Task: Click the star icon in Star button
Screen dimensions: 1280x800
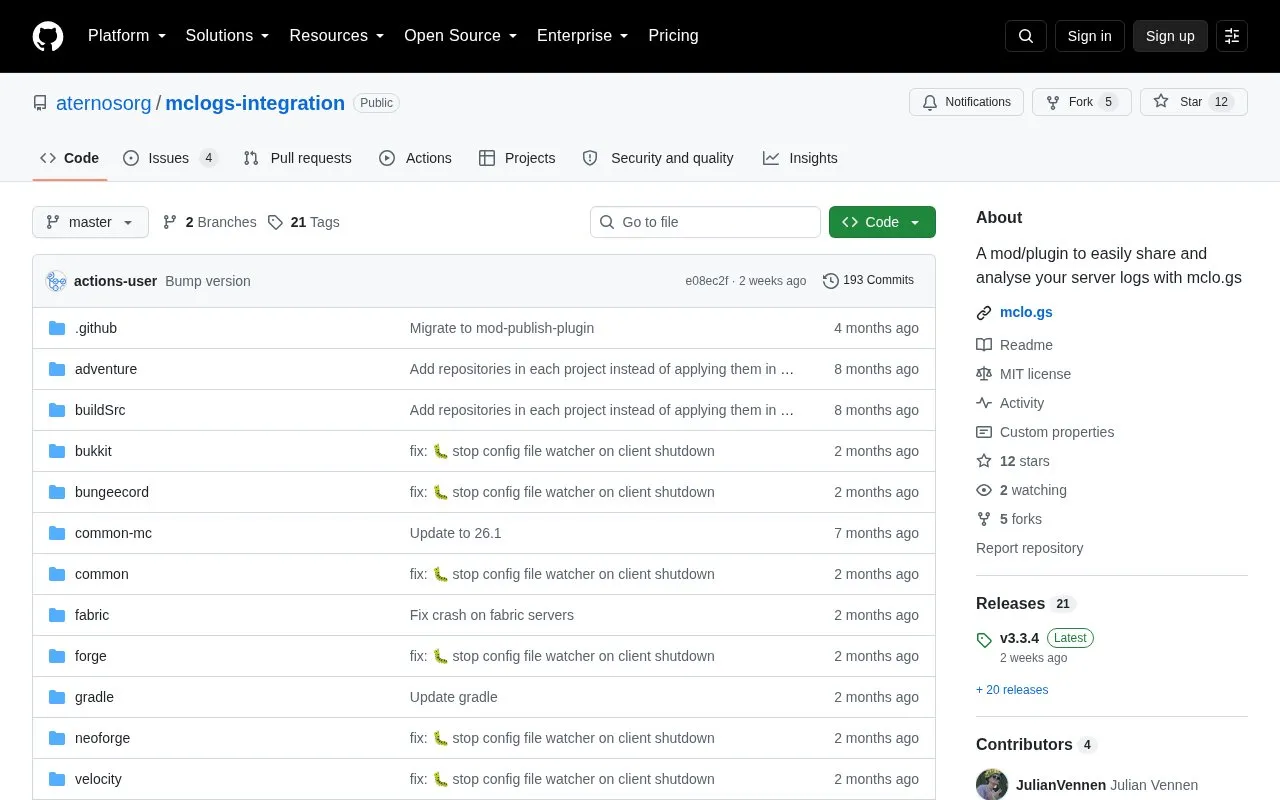Action: coord(1161,102)
